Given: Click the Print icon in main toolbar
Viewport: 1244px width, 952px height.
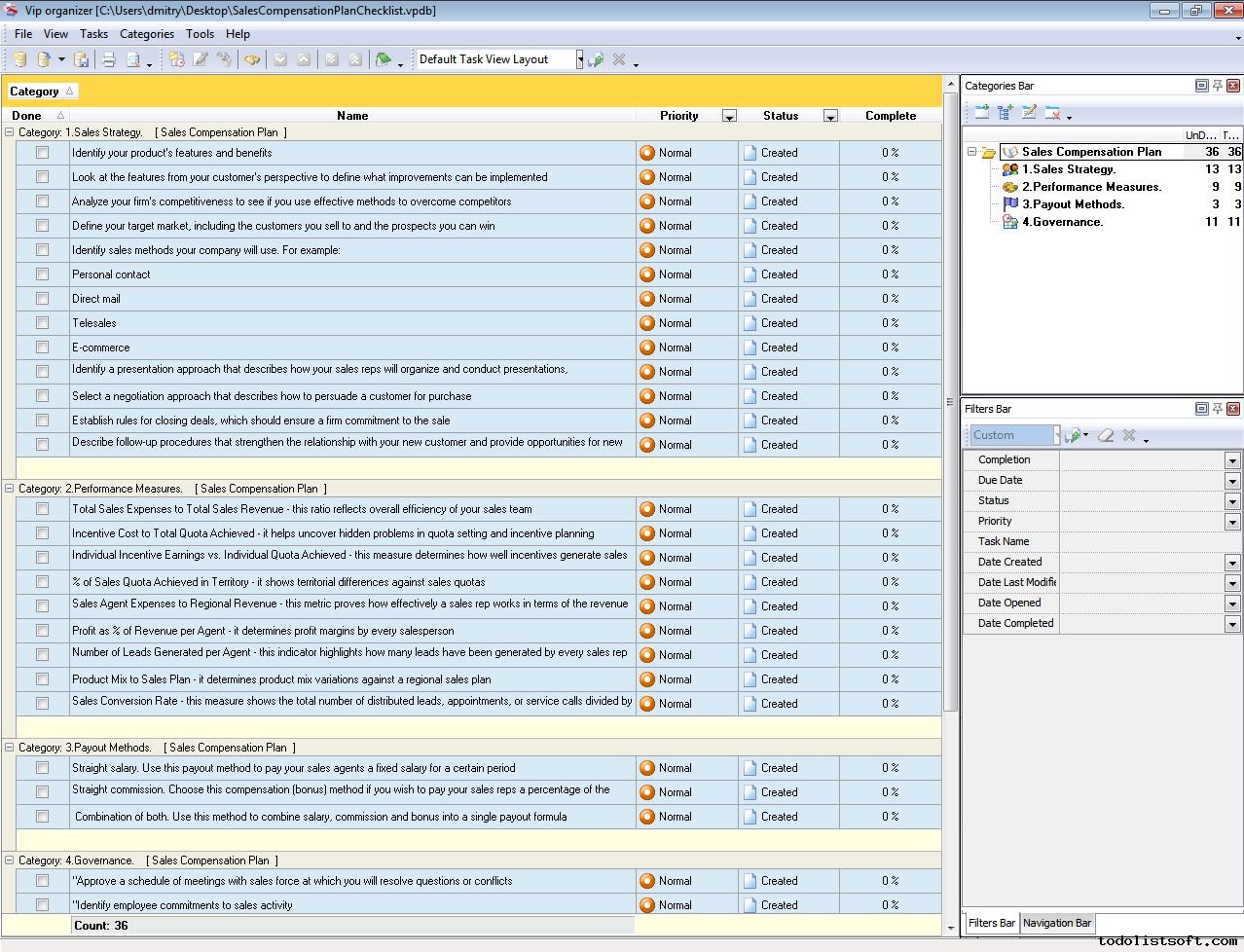Looking at the screenshot, I should [x=109, y=60].
